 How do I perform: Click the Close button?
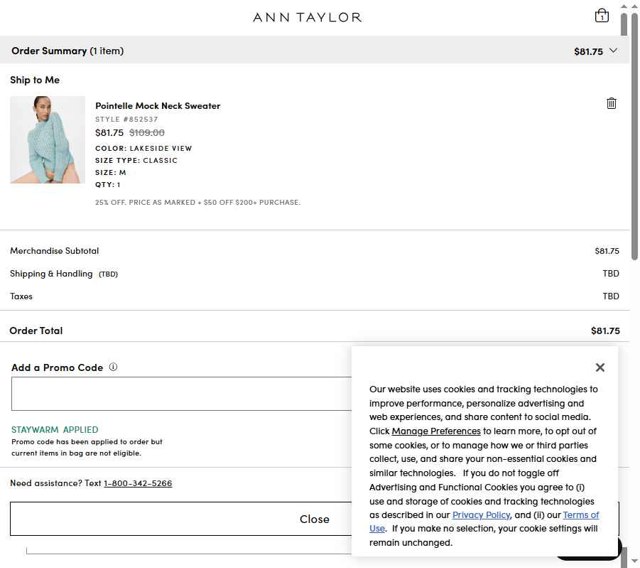click(x=314, y=519)
